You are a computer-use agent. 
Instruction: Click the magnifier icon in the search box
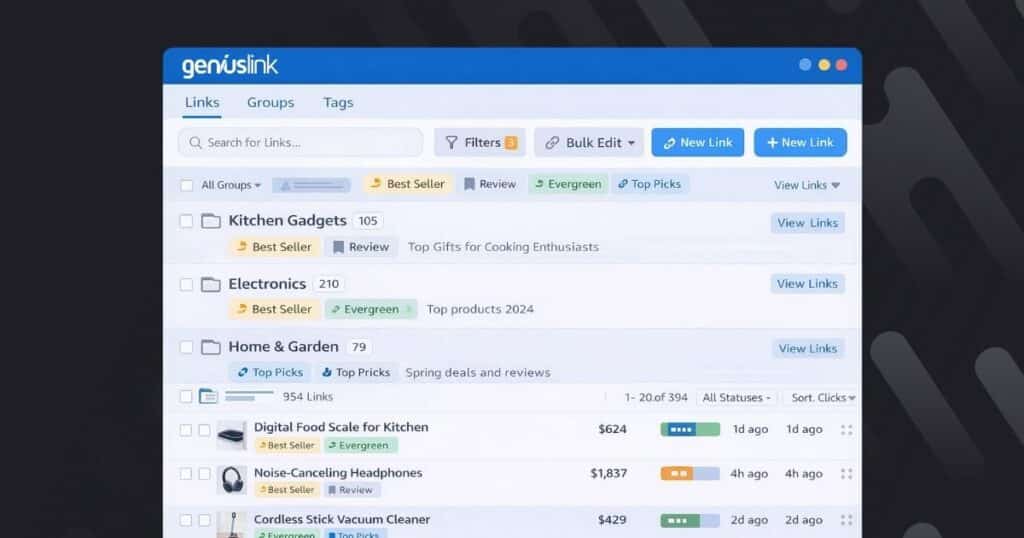click(x=195, y=143)
